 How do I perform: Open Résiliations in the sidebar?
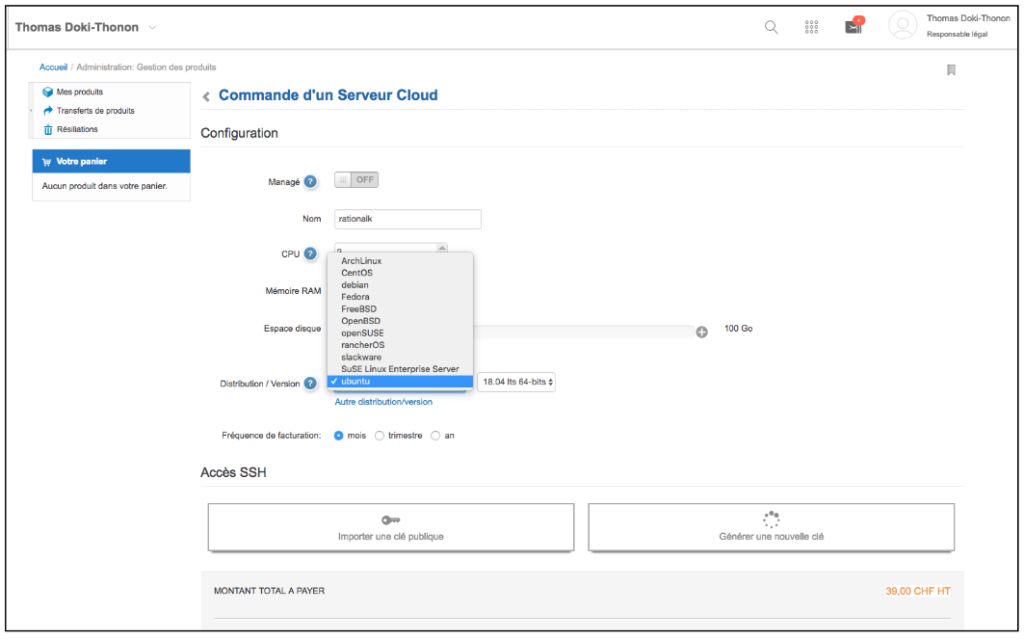click(77, 129)
